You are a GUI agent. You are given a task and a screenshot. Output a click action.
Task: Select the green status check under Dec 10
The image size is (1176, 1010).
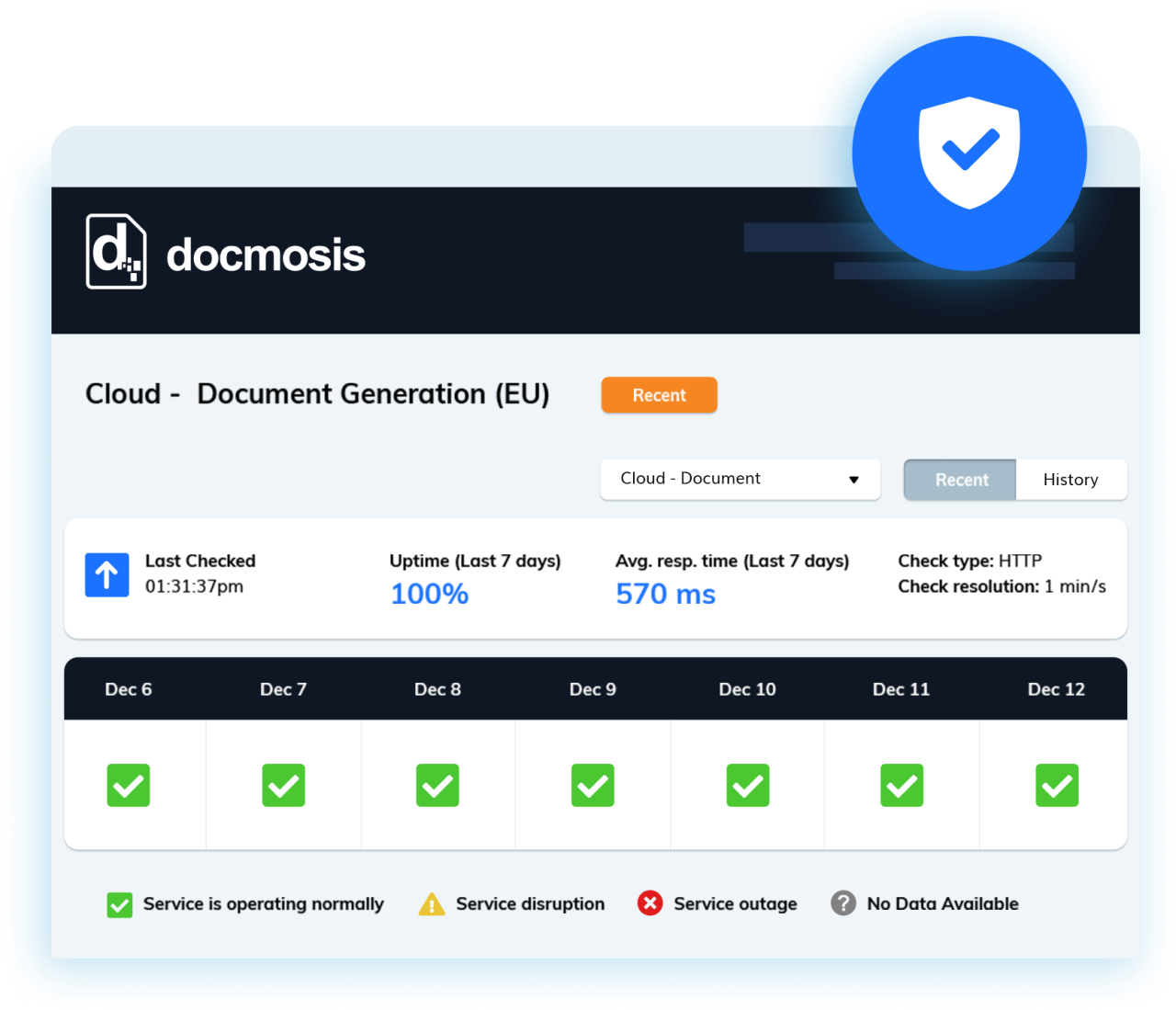[x=747, y=785]
